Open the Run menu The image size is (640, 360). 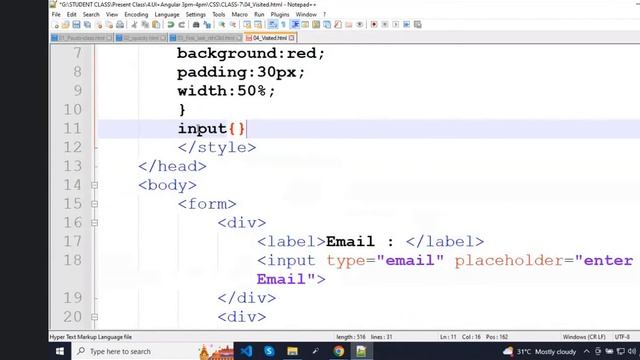pos(259,14)
